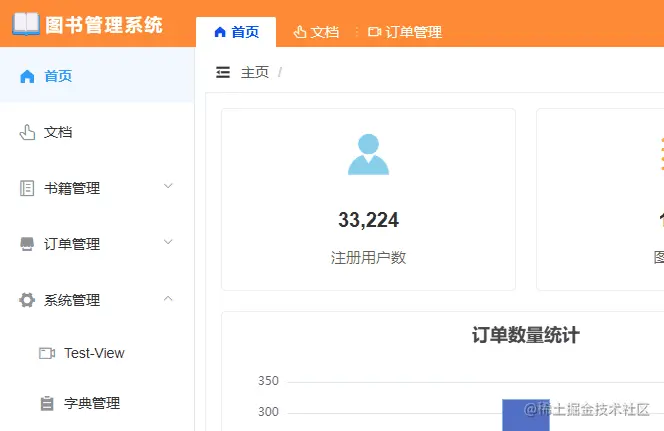The image size is (664, 431).
Task: Click the 350 axis label
Action: [268, 381]
